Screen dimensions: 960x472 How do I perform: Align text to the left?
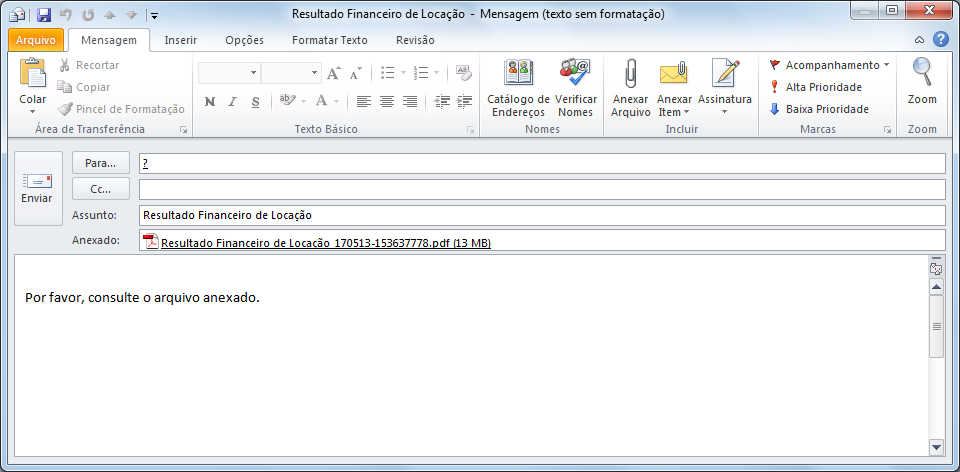click(x=364, y=102)
